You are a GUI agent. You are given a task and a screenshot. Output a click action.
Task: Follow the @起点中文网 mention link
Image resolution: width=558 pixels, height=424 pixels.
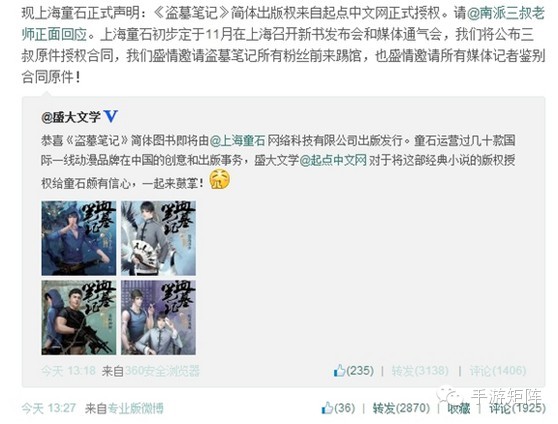tap(333, 160)
